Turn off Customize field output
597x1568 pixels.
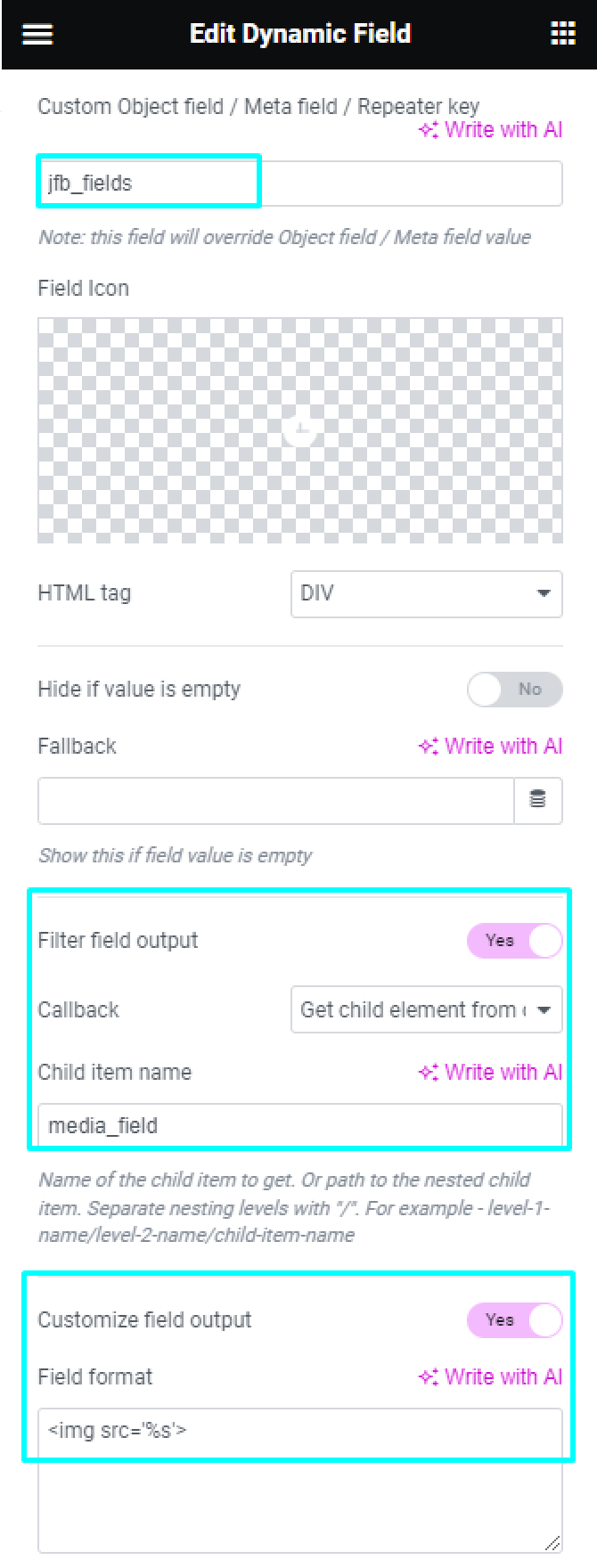coord(514,1320)
